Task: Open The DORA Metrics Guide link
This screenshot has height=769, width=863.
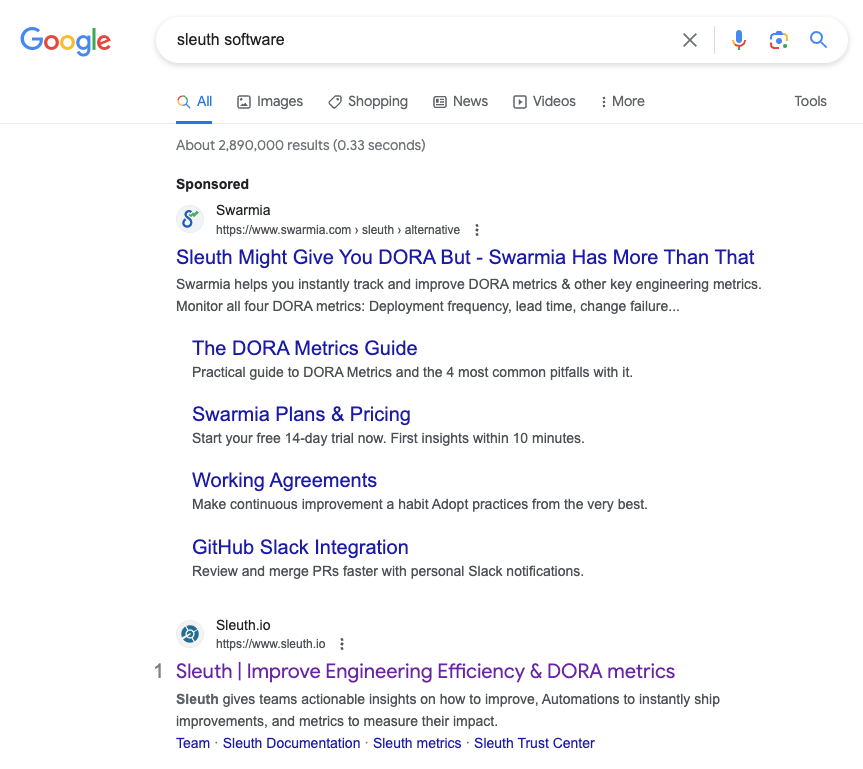Action: click(x=304, y=348)
